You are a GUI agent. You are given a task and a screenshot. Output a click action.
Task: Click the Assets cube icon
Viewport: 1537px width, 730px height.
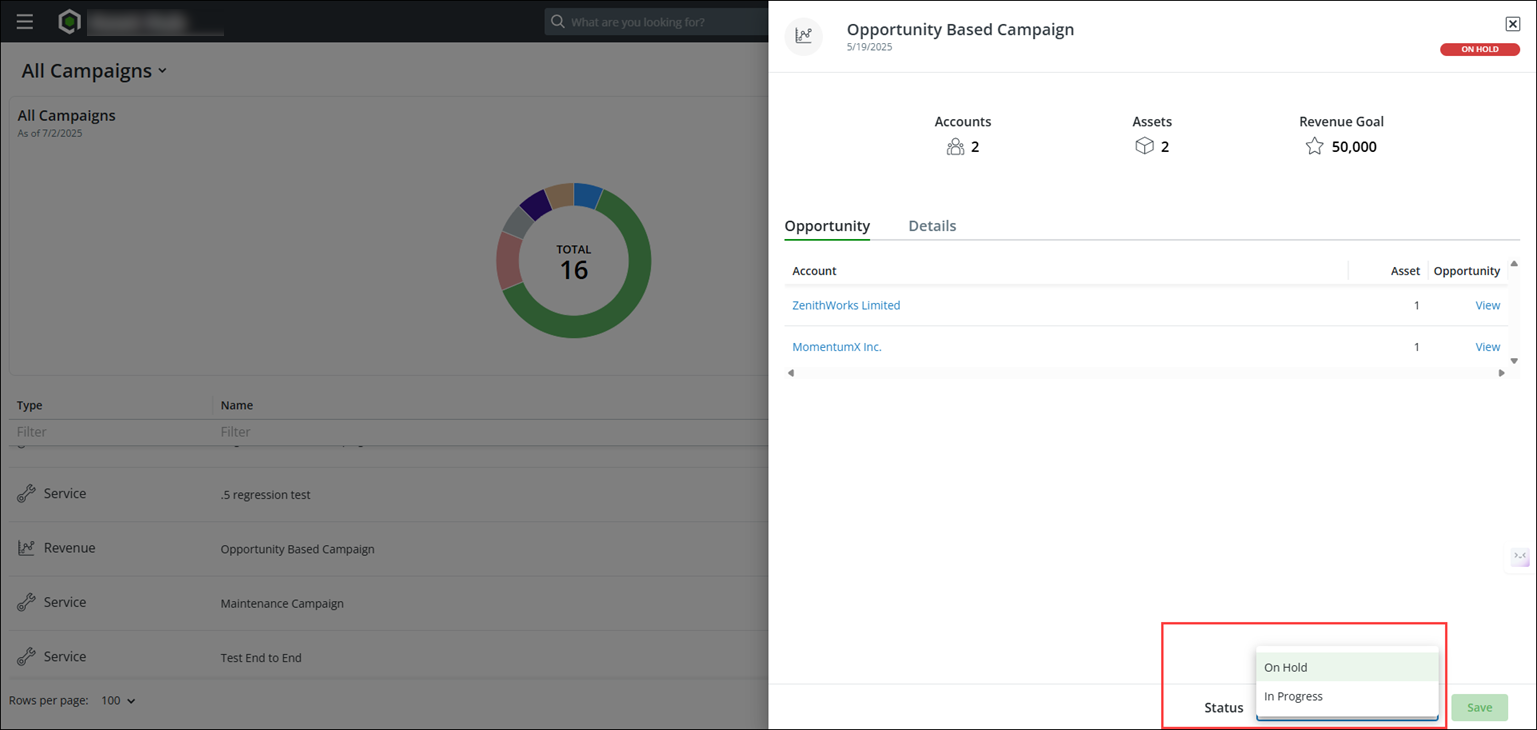click(1144, 146)
